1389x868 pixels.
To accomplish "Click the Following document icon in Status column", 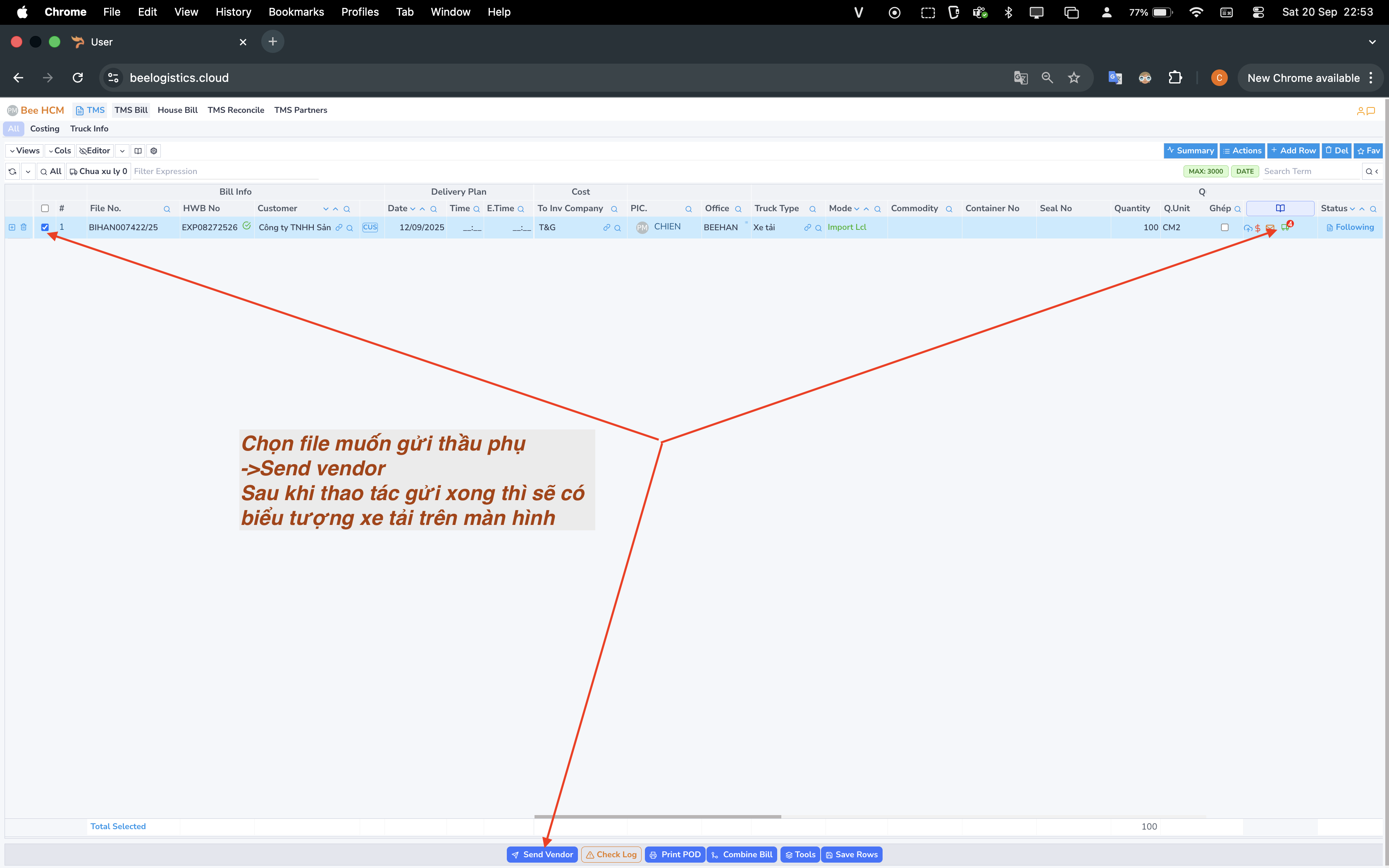I will tap(1330, 227).
